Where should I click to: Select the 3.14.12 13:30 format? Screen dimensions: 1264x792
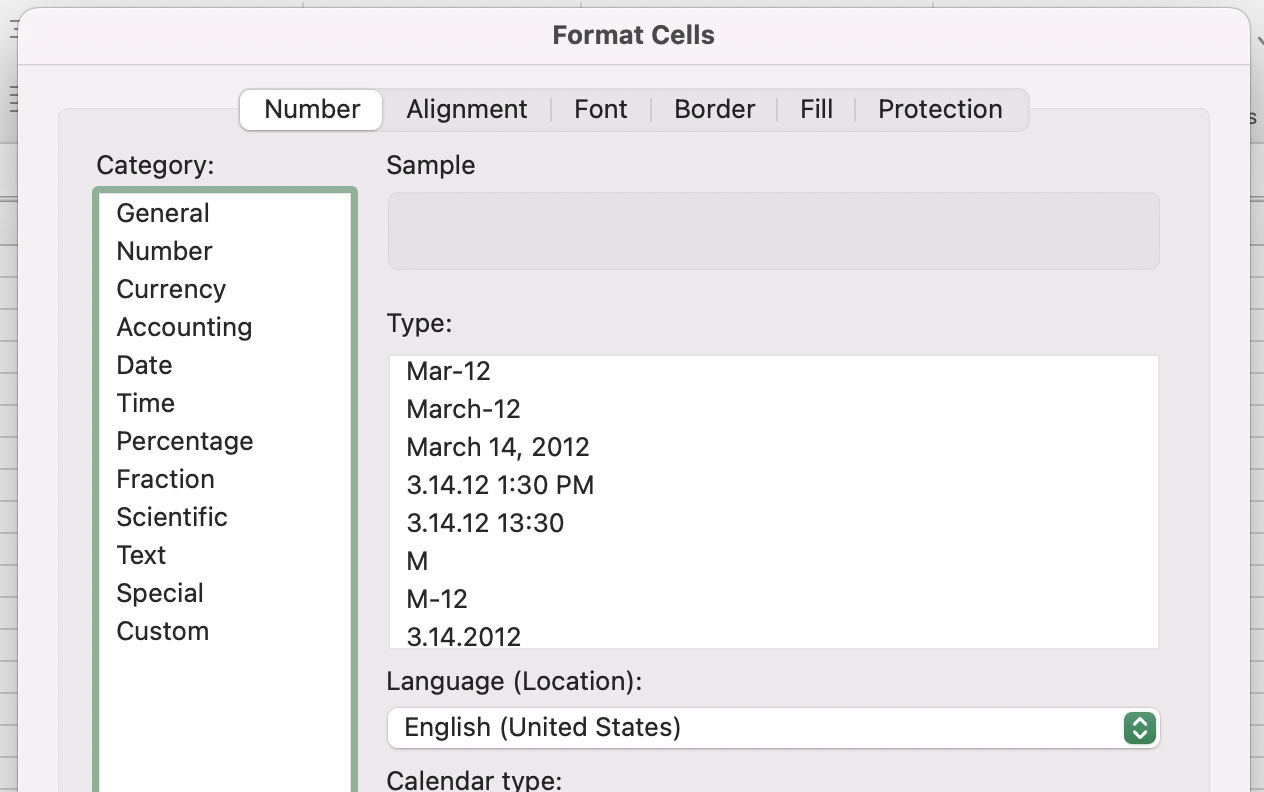pos(485,523)
